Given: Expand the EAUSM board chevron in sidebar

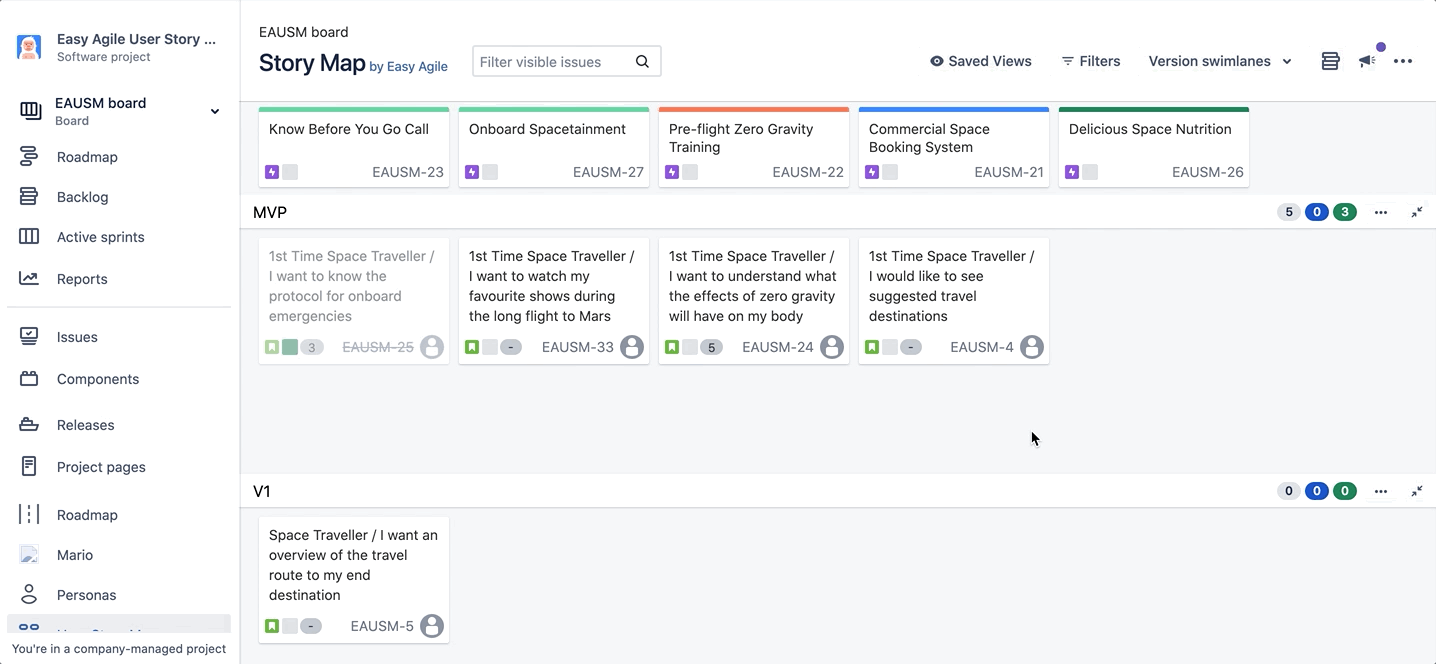Looking at the screenshot, I should pos(214,111).
